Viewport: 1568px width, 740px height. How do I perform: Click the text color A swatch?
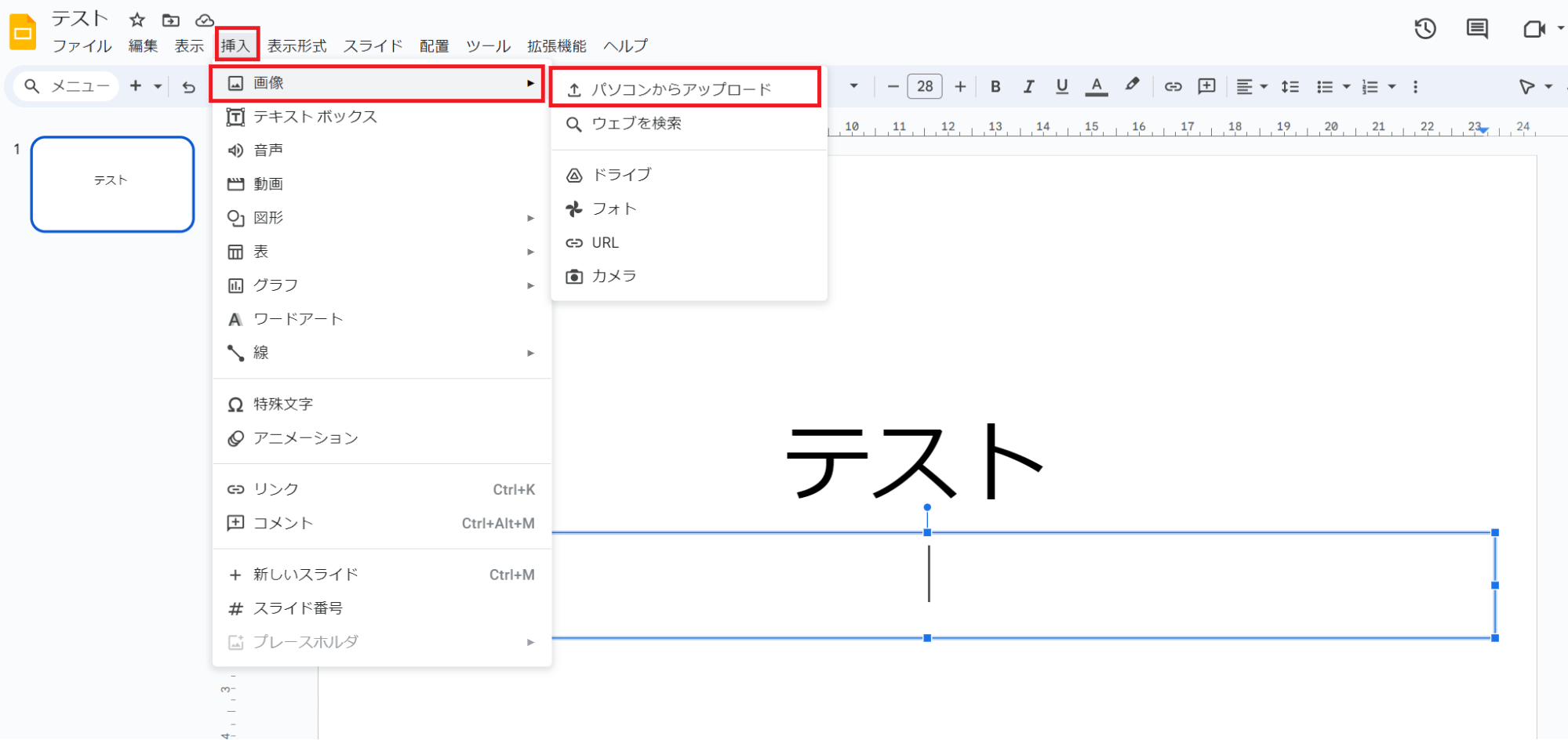coord(1097,86)
